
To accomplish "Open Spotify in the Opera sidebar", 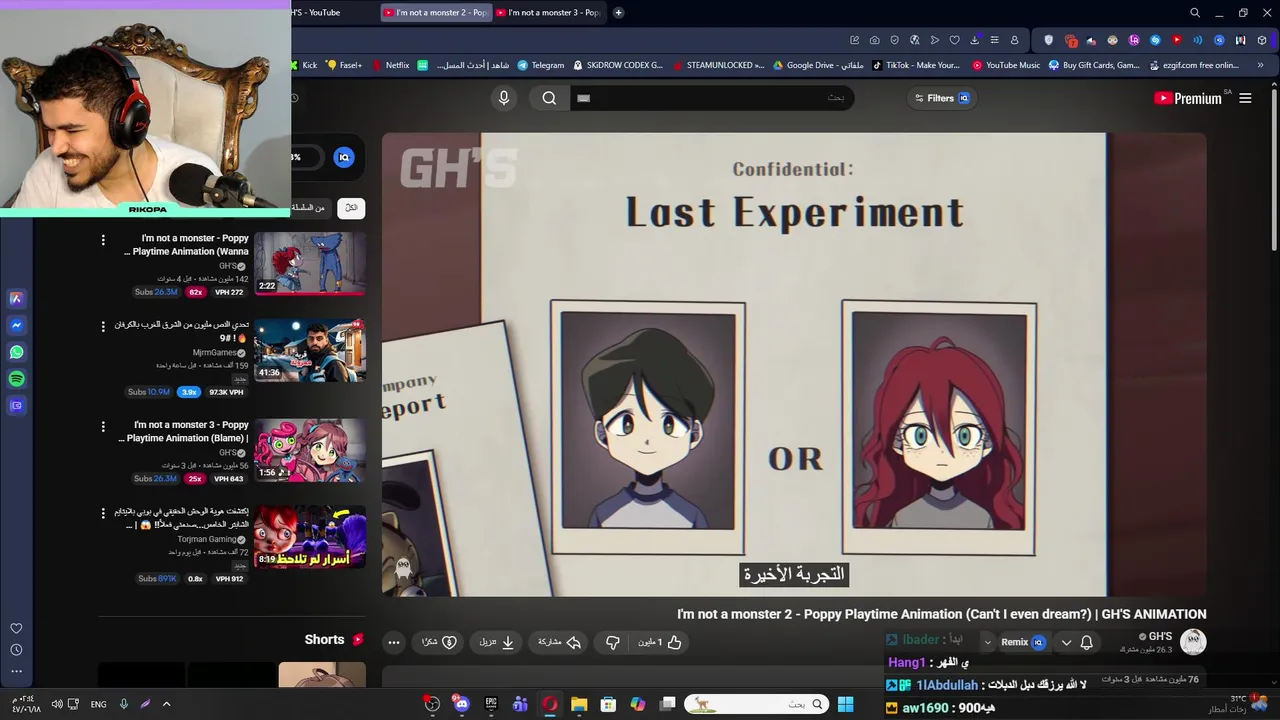I will [x=16, y=379].
